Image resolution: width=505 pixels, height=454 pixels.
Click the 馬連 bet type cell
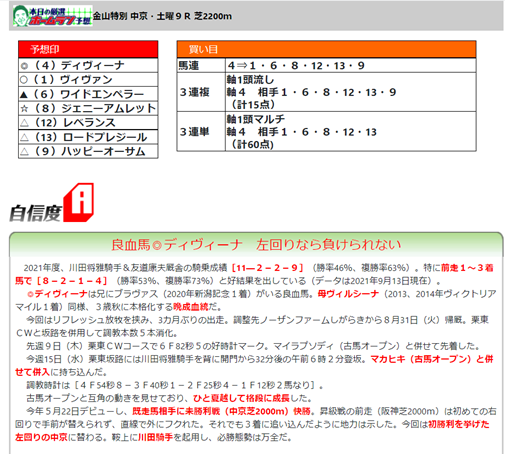coord(201,65)
